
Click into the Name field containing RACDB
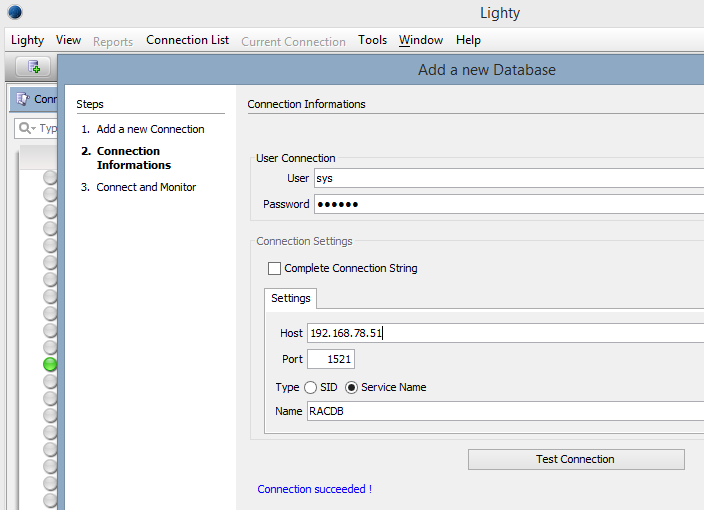(x=505, y=411)
